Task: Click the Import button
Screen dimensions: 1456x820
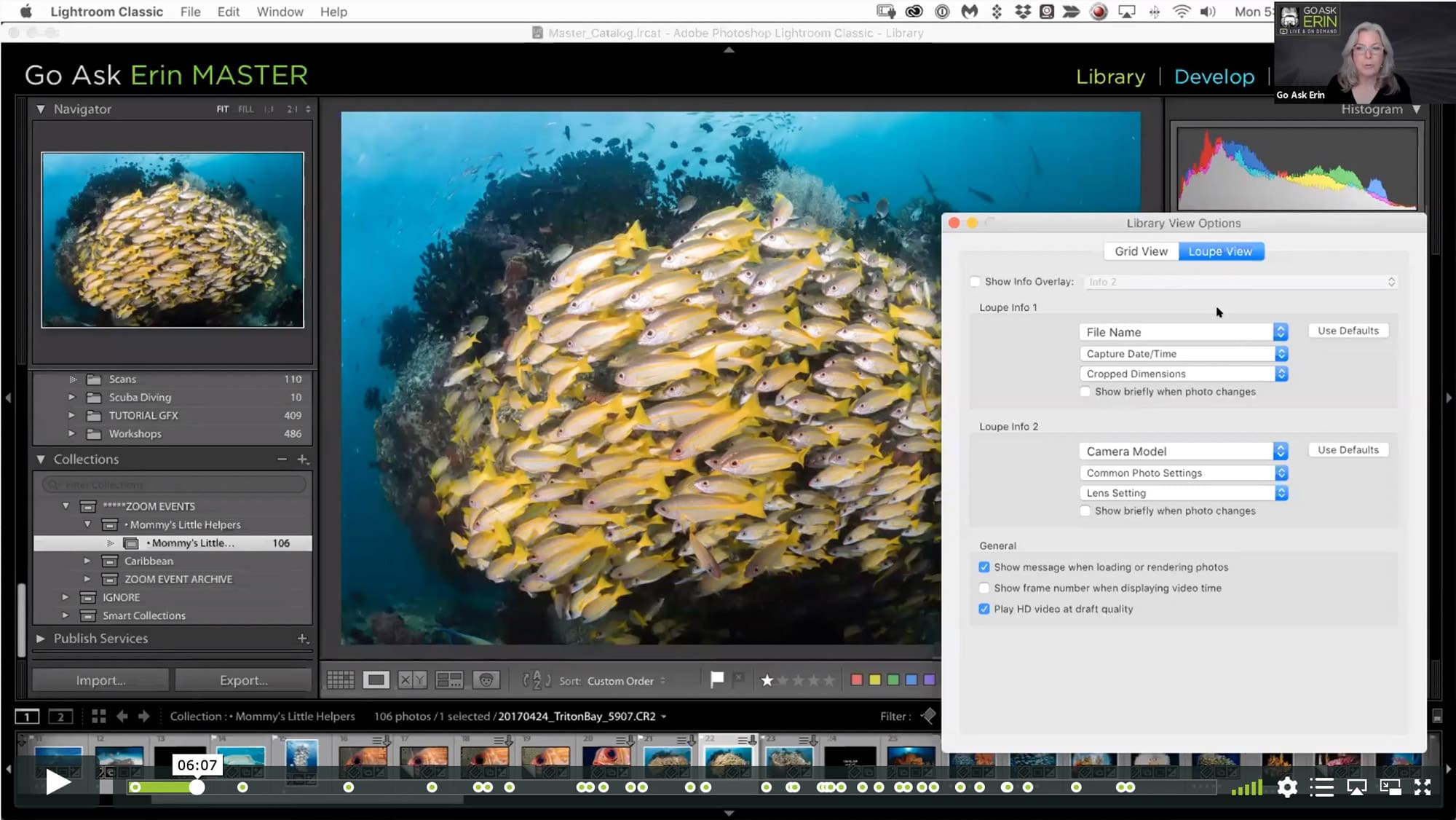Action: point(100,680)
